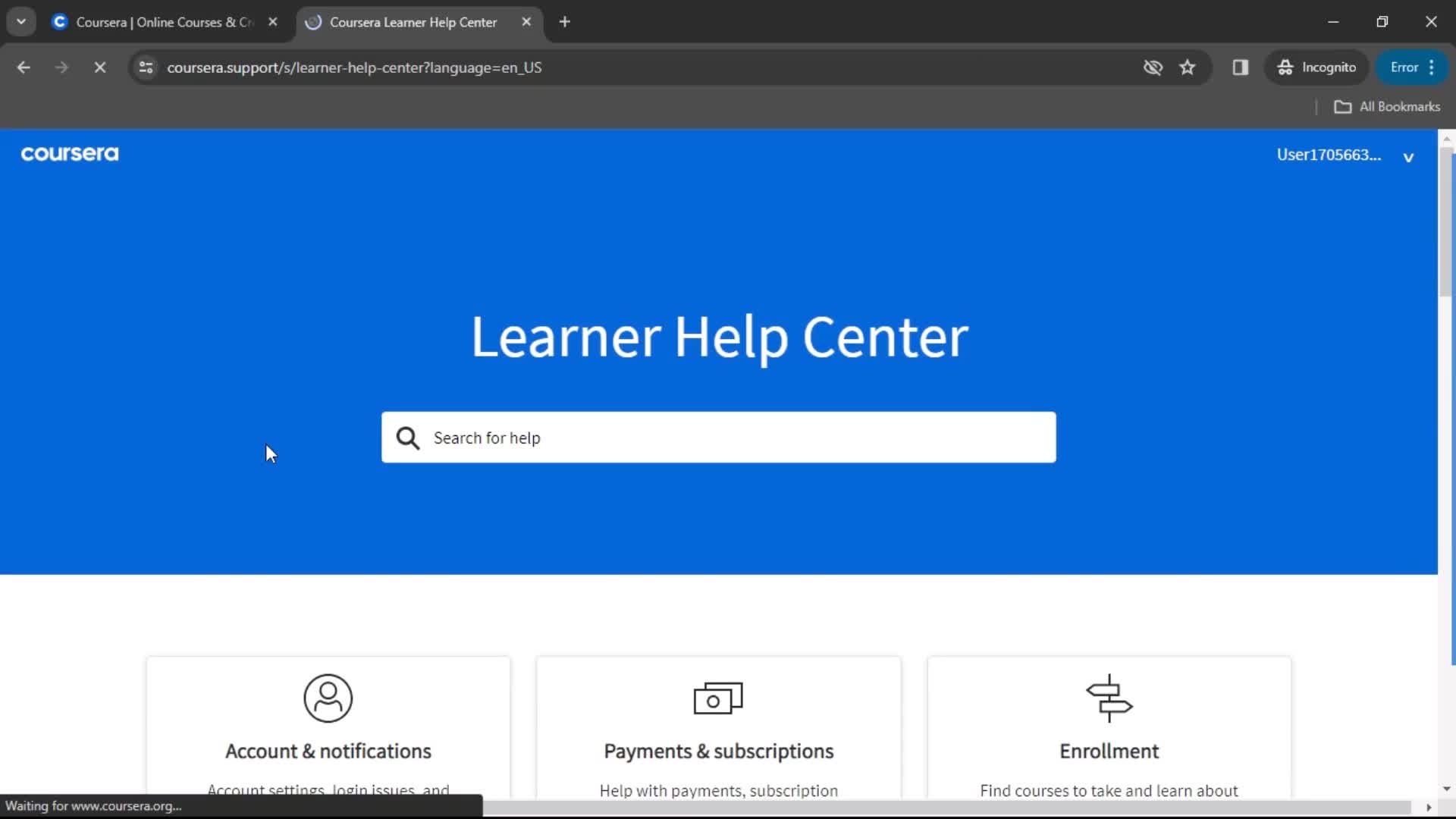The width and height of the screenshot is (1456, 819).
Task: Click the Enrollment icon
Action: [x=1109, y=698]
